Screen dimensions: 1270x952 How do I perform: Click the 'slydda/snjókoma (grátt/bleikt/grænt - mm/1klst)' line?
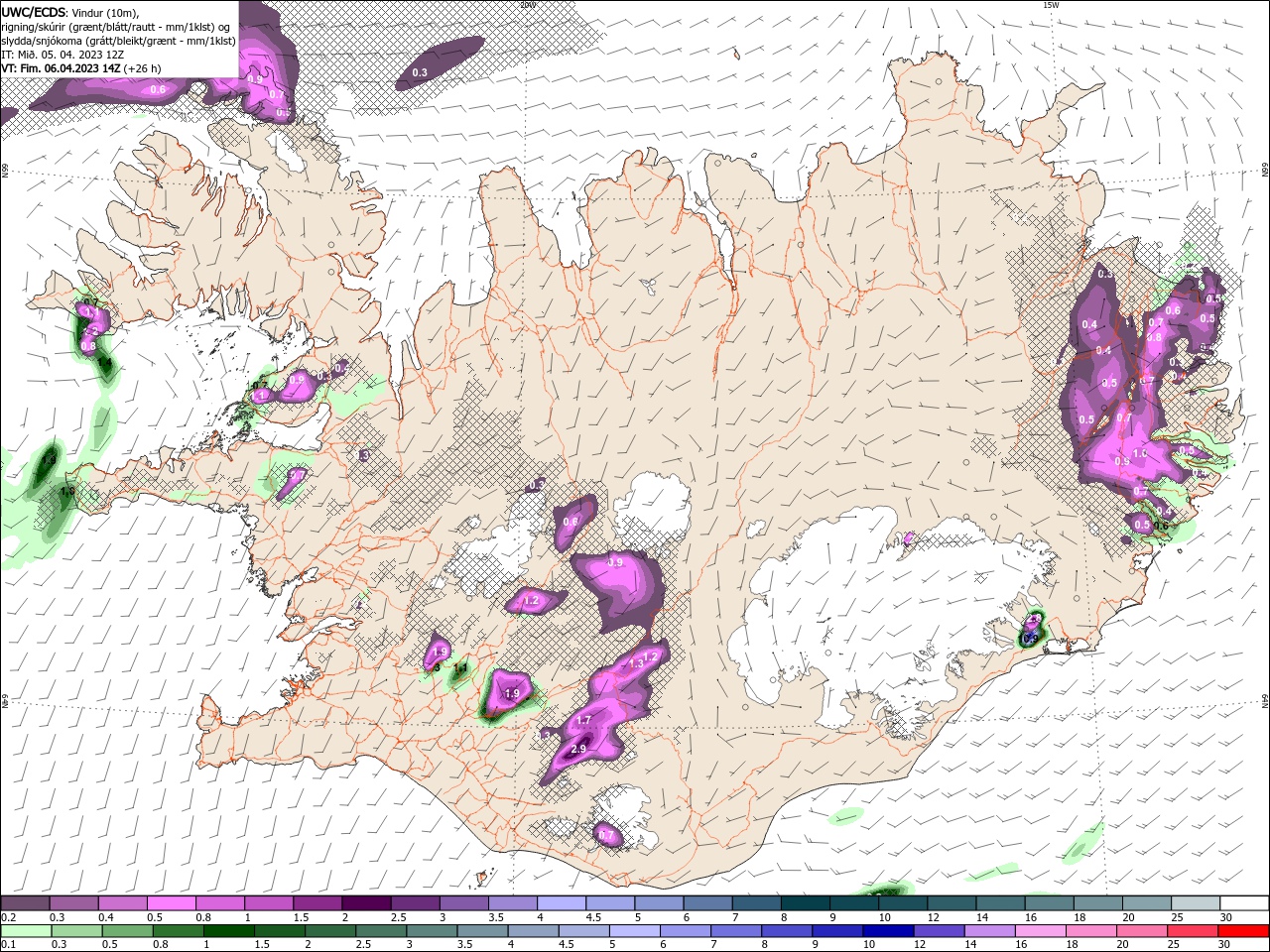118,41
